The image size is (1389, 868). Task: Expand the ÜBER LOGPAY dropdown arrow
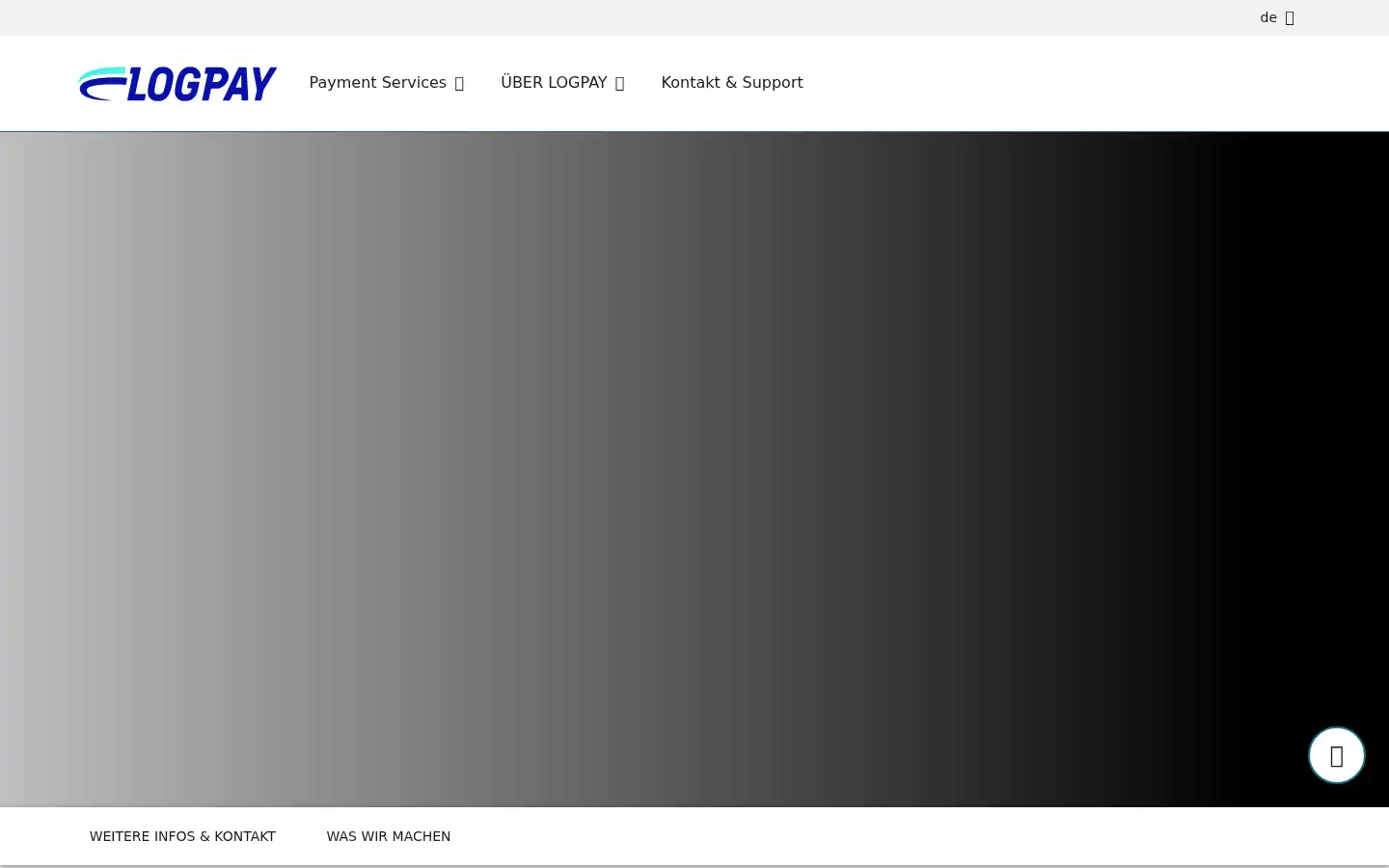click(619, 84)
